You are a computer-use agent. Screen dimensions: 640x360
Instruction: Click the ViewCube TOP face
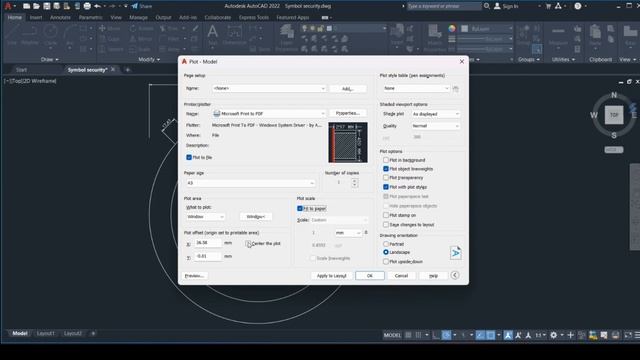[x=614, y=115]
